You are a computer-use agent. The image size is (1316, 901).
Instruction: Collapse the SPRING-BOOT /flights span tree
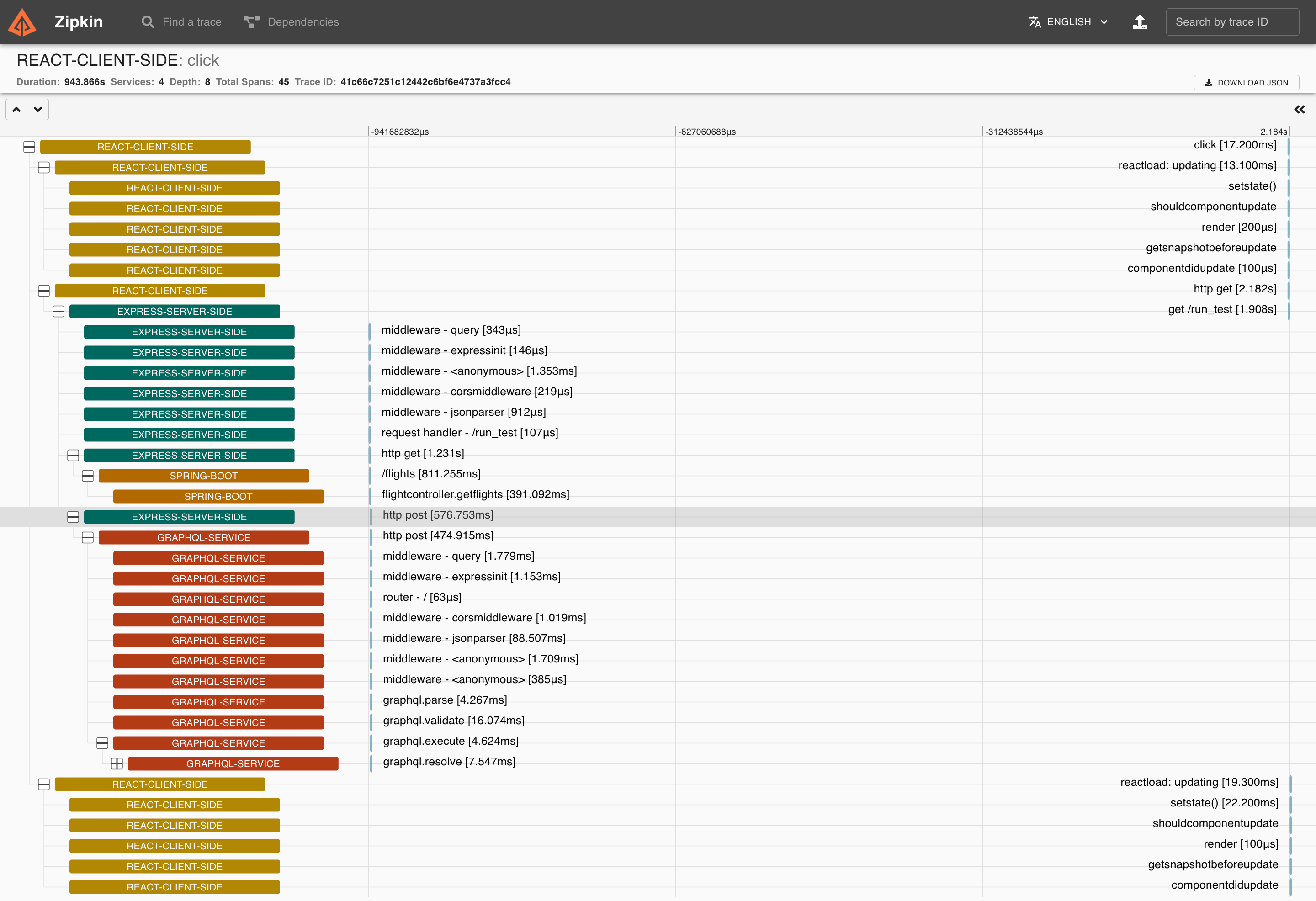(x=88, y=476)
